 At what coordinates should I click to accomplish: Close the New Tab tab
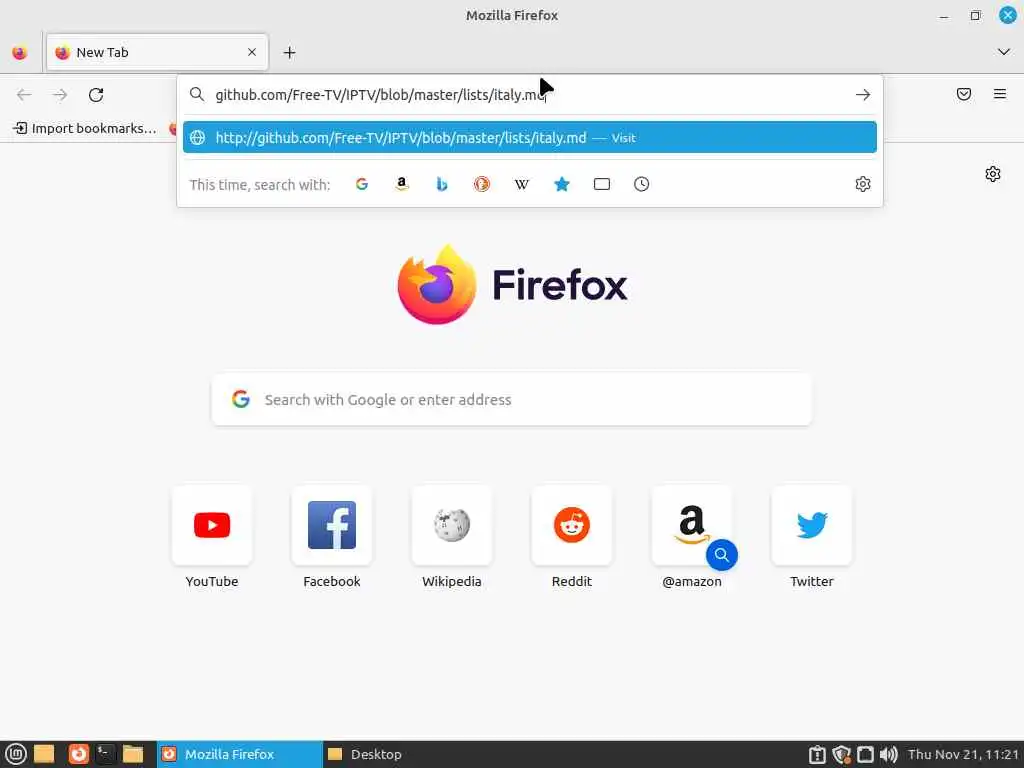tap(252, 52)
